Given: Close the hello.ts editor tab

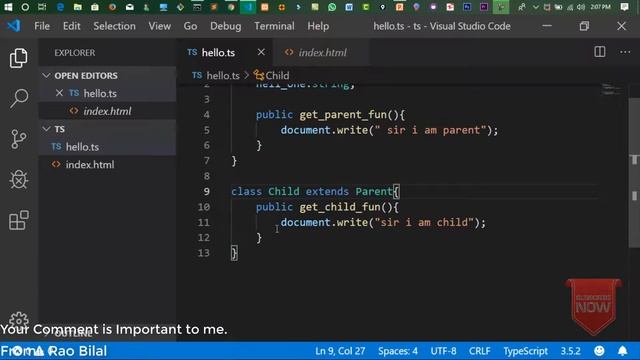Looking at the screenshot, I should coord(261,52).
